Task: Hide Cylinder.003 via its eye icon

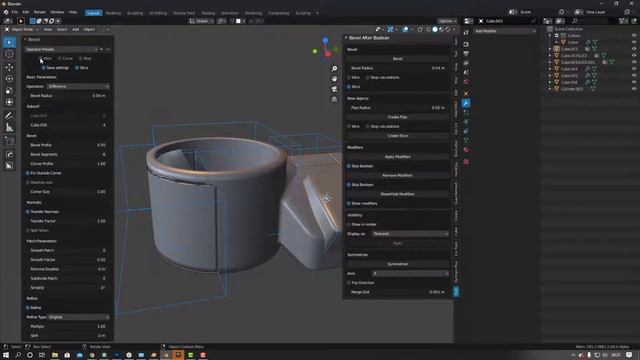Action: [x=634, y=89]
